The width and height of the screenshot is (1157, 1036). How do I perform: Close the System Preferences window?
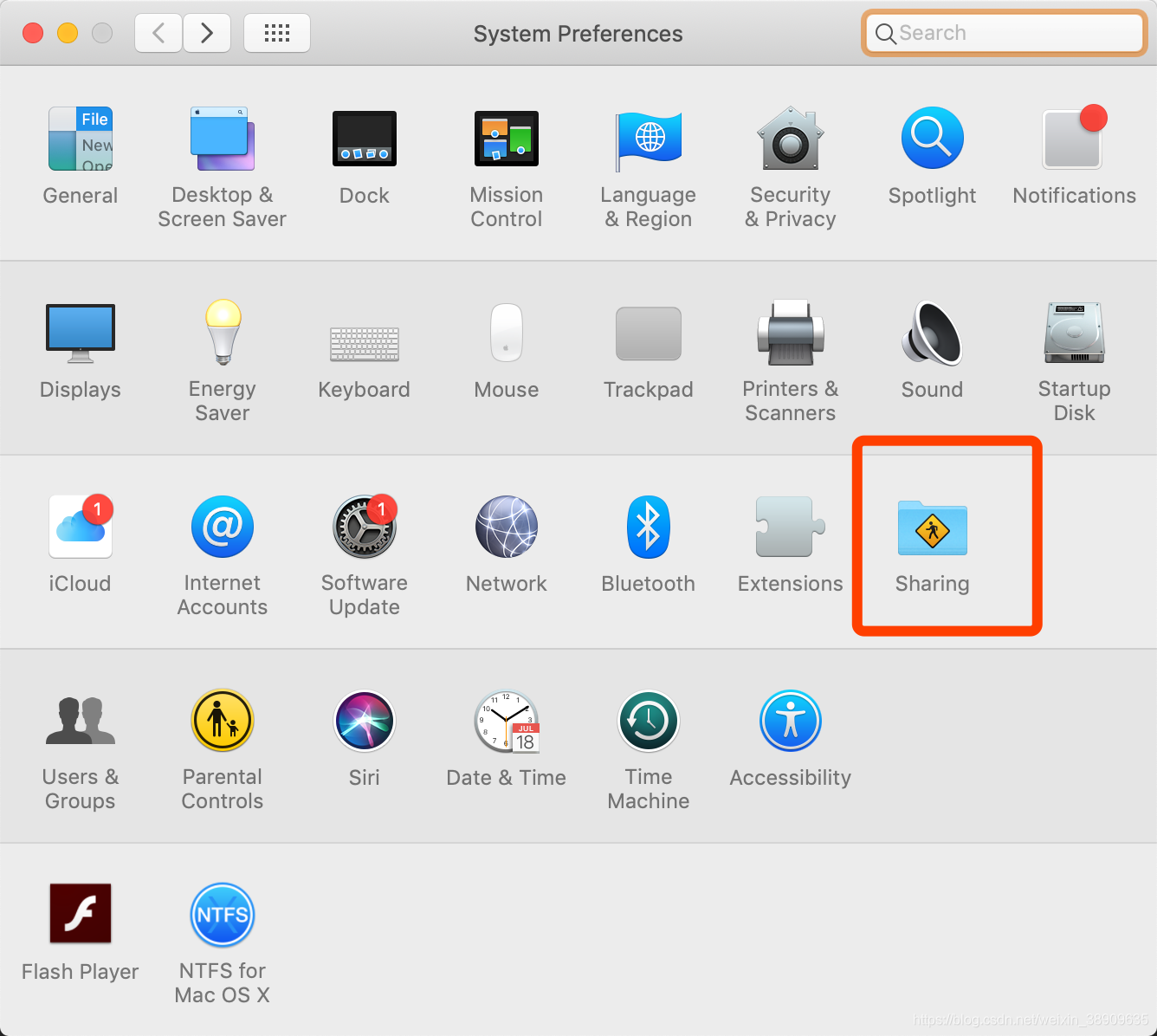point(33,33)
